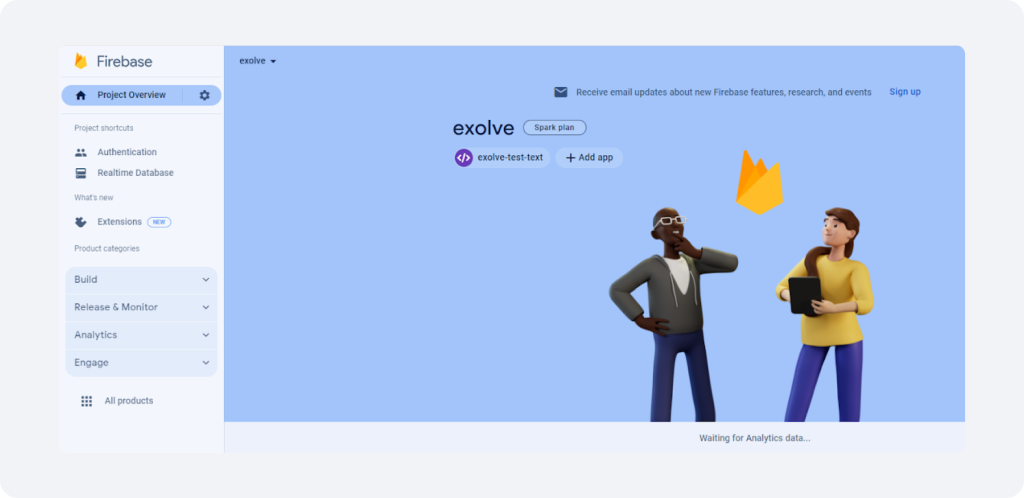Click the Extensions puzzle icon
This screenshot has height=498, width=1024.
tap(81, 222)
